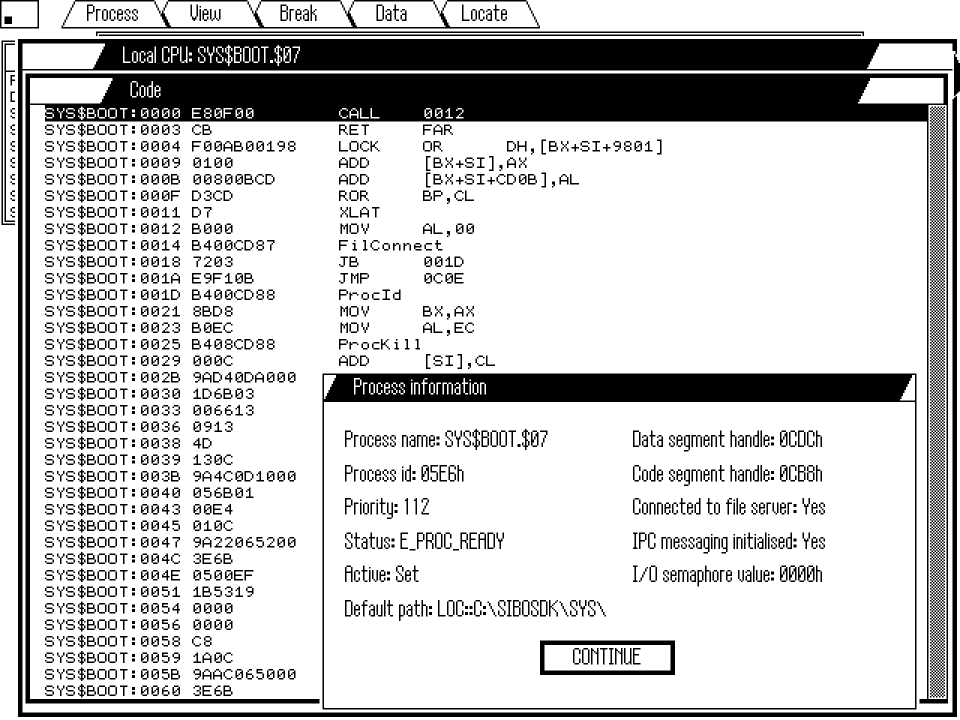
Task: Select the FilConnect instruction line
Action: coord(390,245)
